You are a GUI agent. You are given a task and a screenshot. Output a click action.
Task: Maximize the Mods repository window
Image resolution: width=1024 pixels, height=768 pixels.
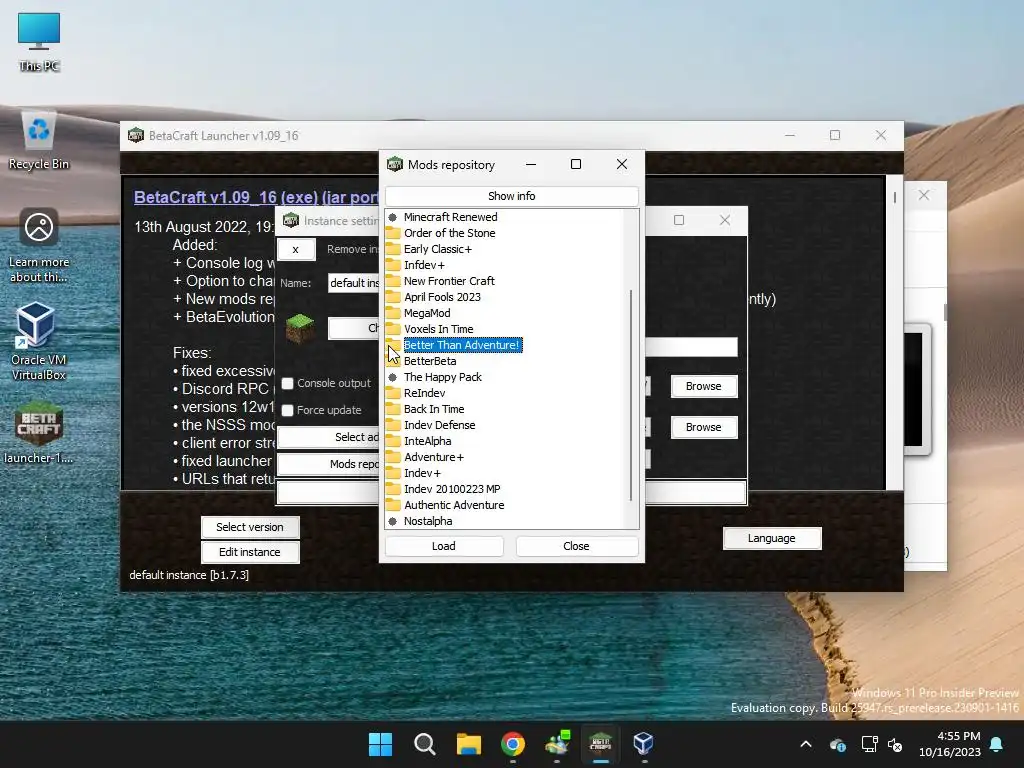(x=576, y=165)
